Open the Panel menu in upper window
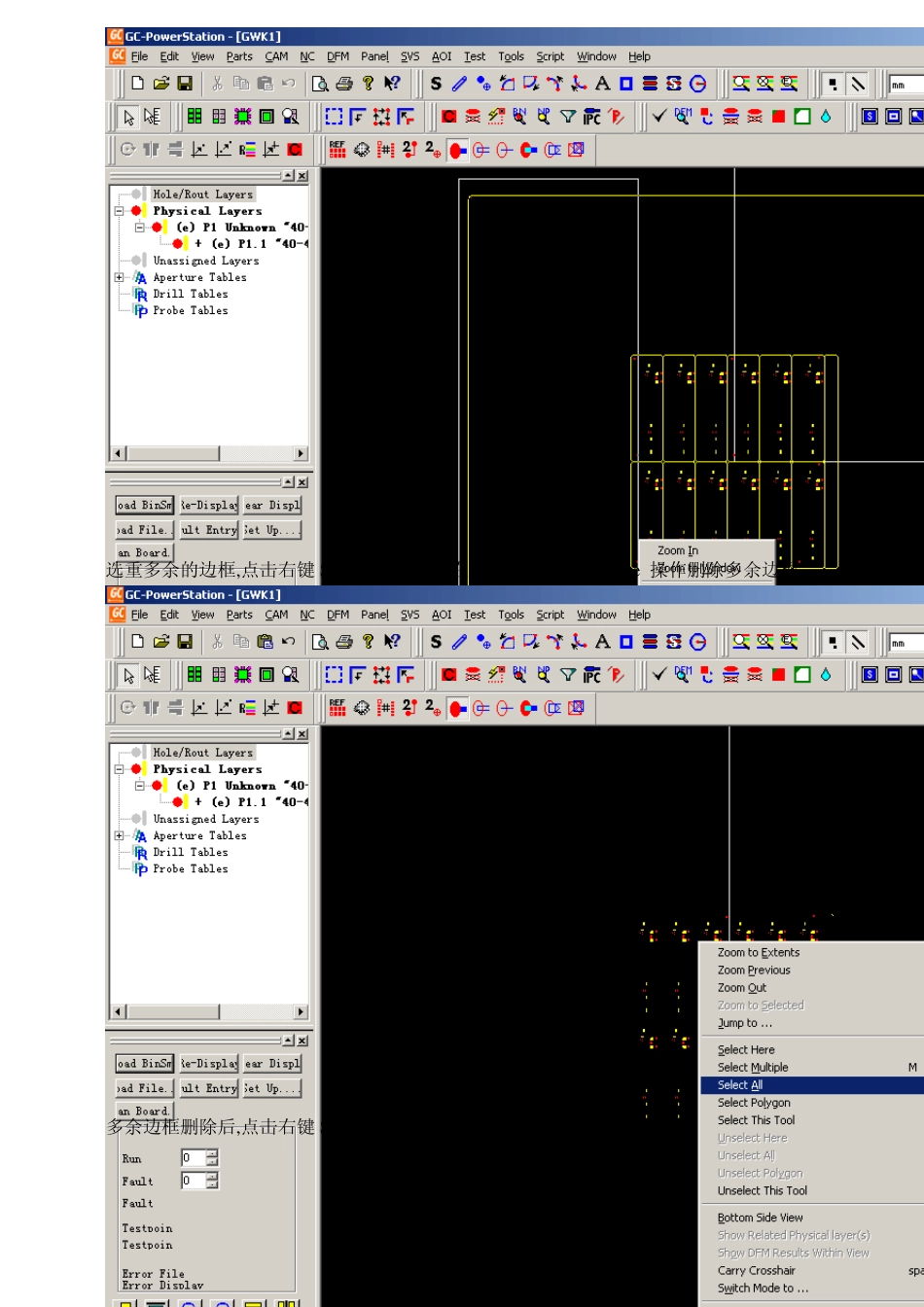This screenshot has height=1307, width=924. pos(374,56)
